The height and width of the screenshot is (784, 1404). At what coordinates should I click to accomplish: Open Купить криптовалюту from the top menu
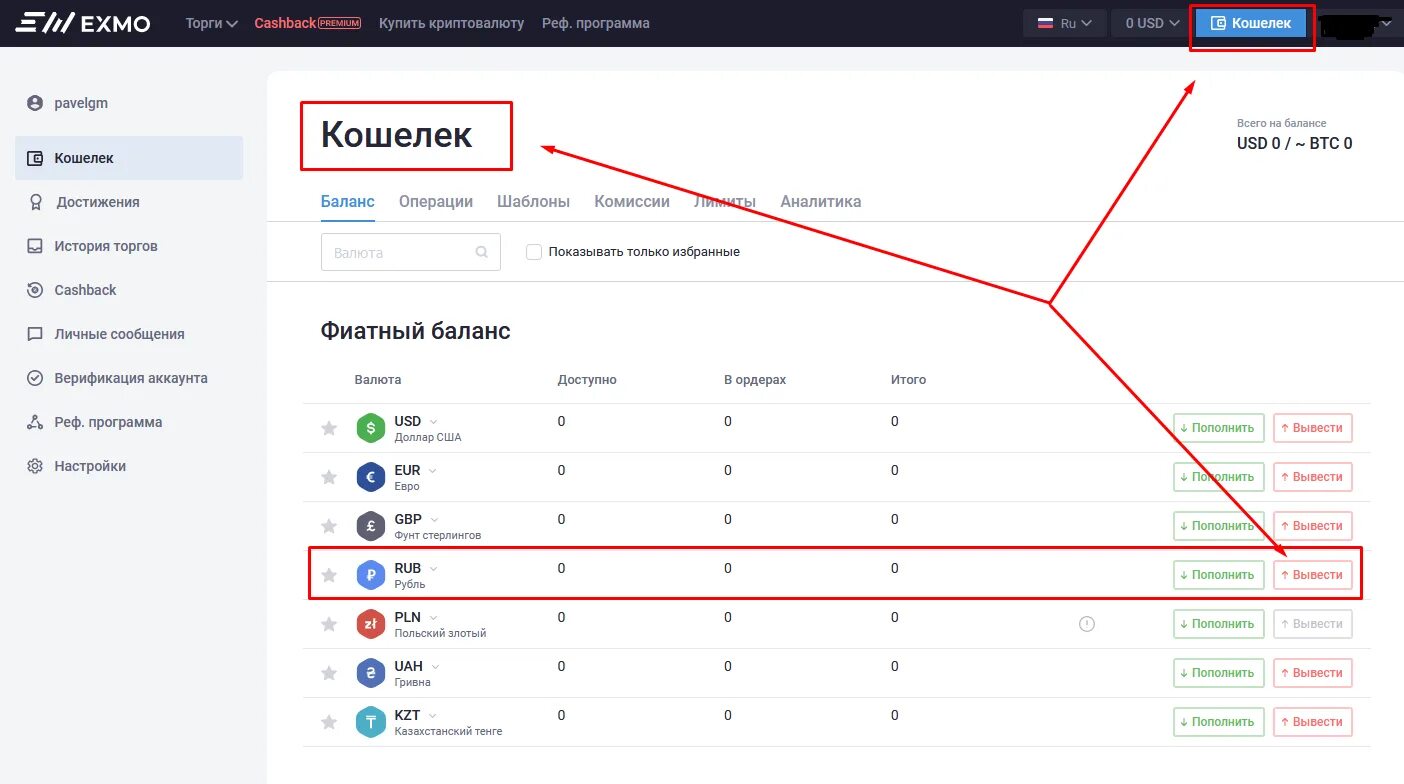pos(451,22)
